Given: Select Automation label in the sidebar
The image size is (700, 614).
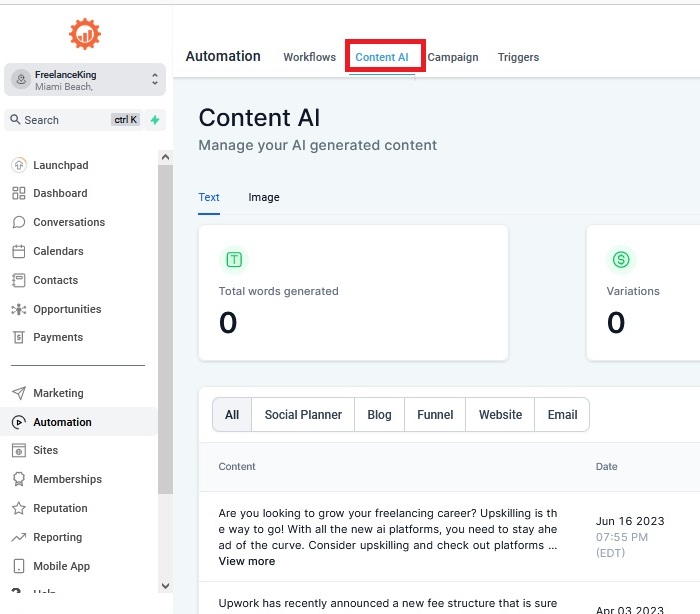Looking at the screenshot, I should [62, 422].
